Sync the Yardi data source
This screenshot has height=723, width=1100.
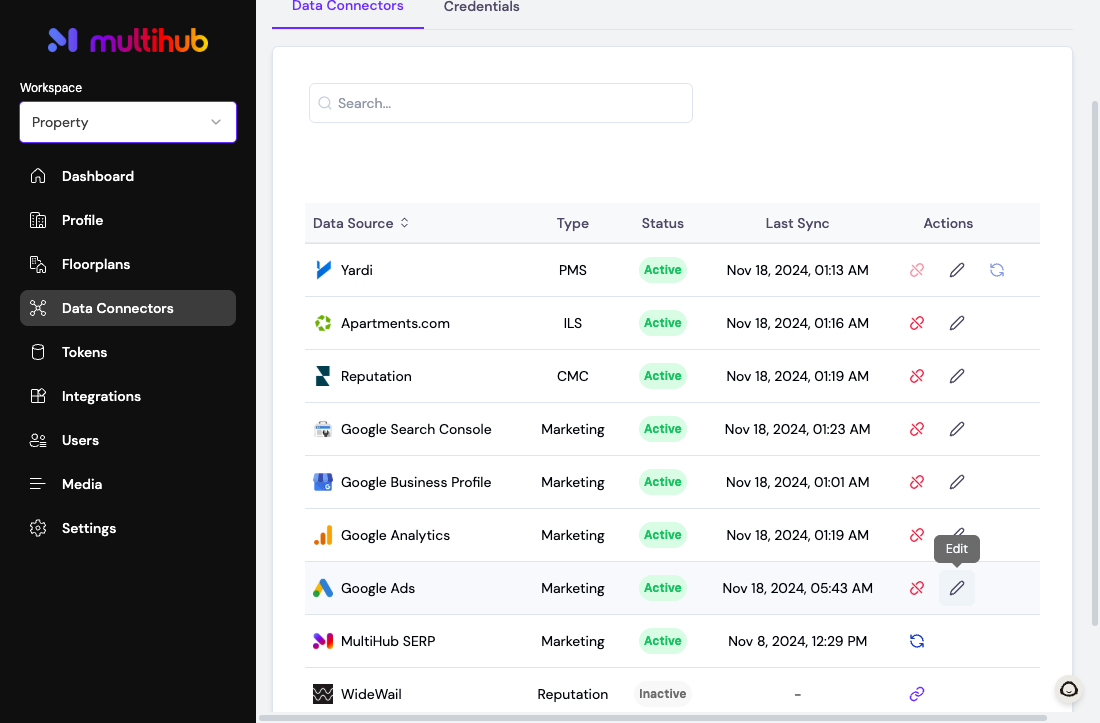coord(997,270)
